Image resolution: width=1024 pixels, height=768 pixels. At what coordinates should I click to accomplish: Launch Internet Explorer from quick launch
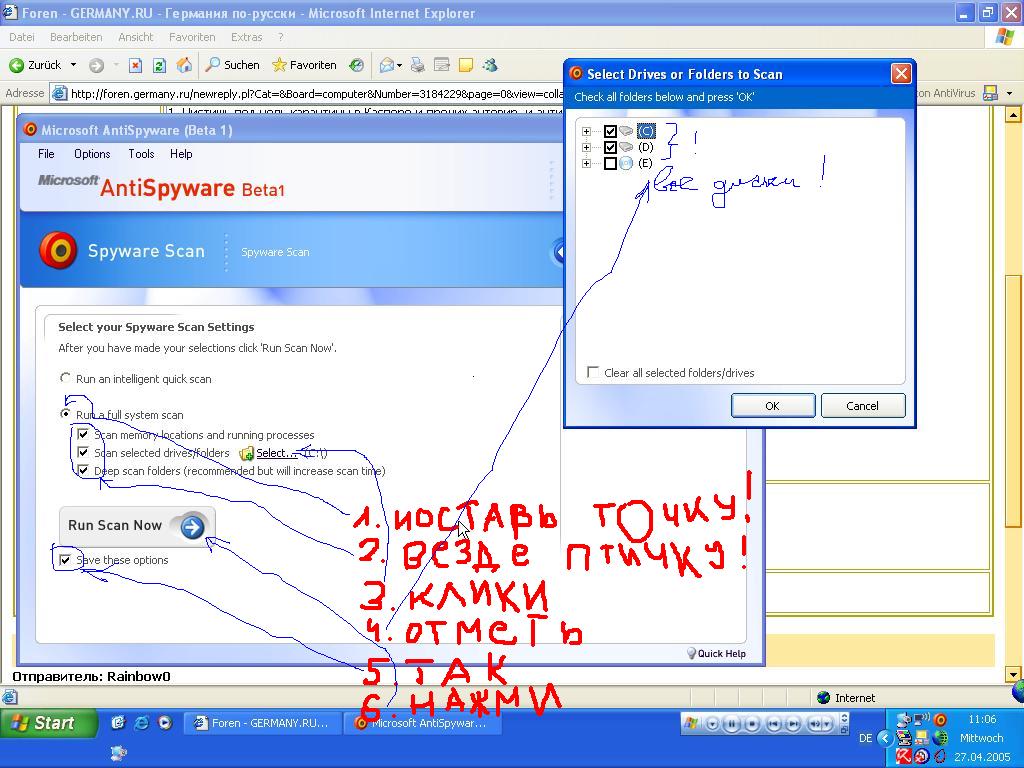coord(141,722)
